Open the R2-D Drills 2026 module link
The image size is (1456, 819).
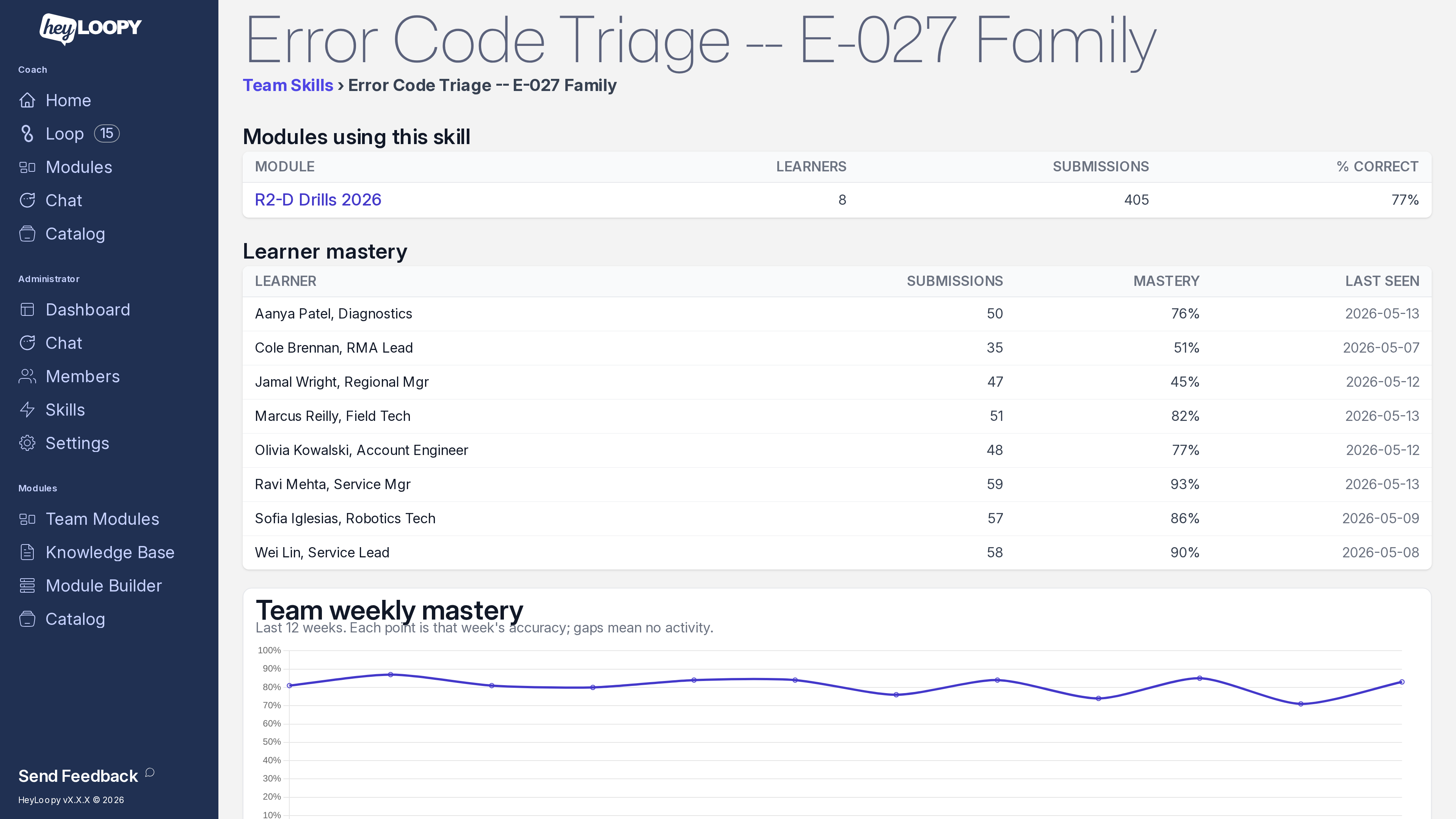318,199
